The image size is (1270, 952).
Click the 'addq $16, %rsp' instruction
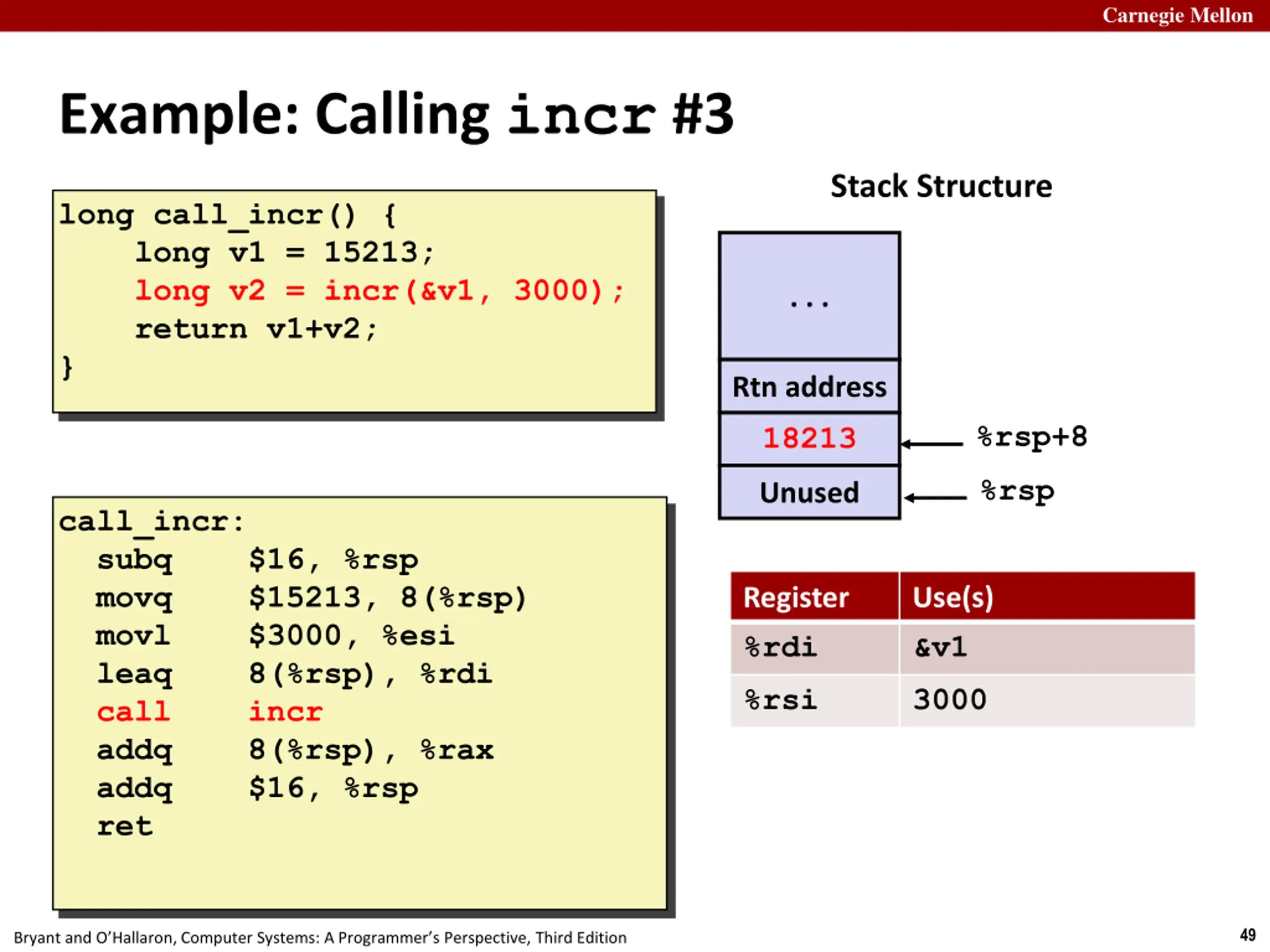click(x=257, y=789)
